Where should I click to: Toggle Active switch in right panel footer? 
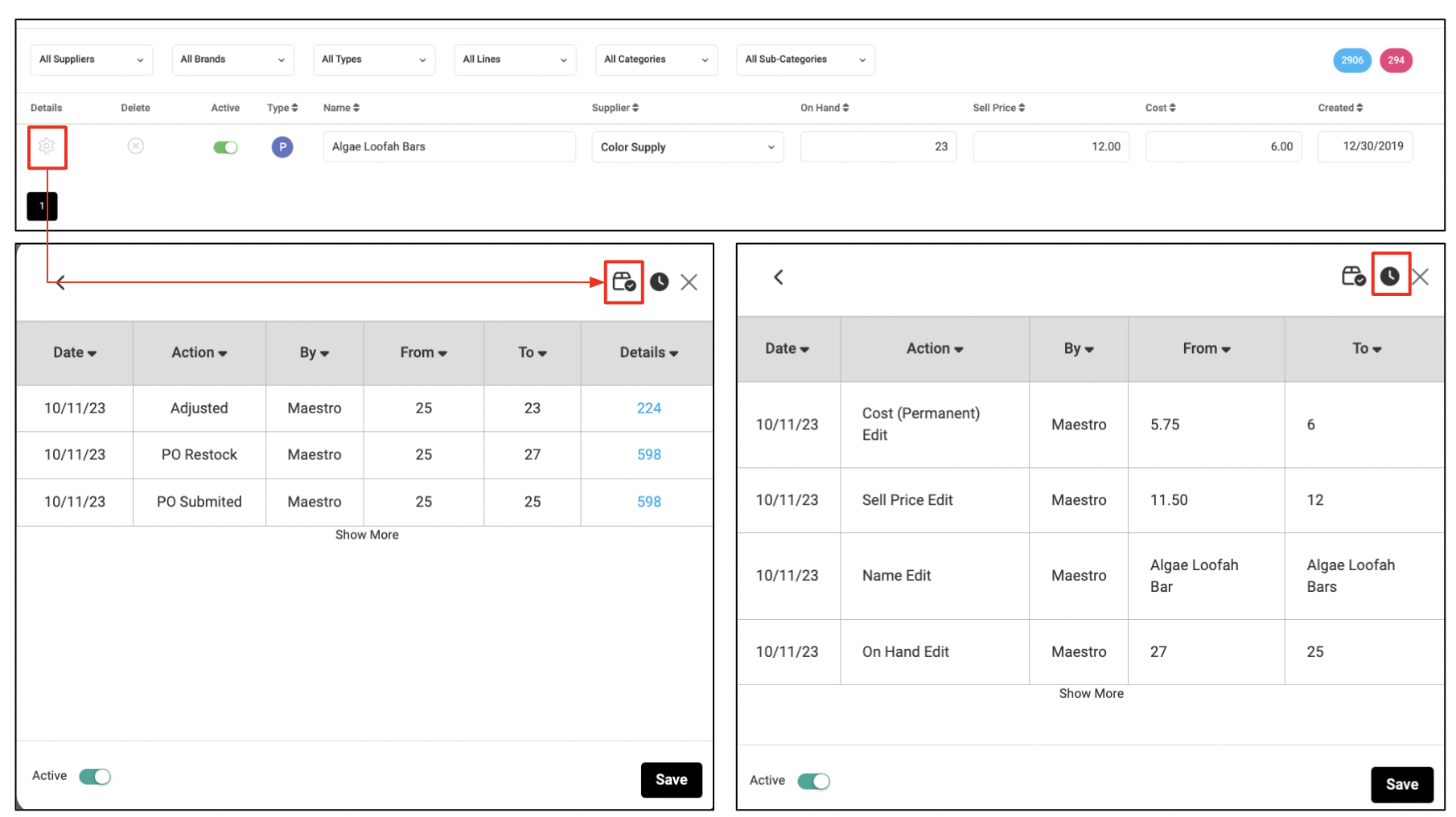click(813, 781)
